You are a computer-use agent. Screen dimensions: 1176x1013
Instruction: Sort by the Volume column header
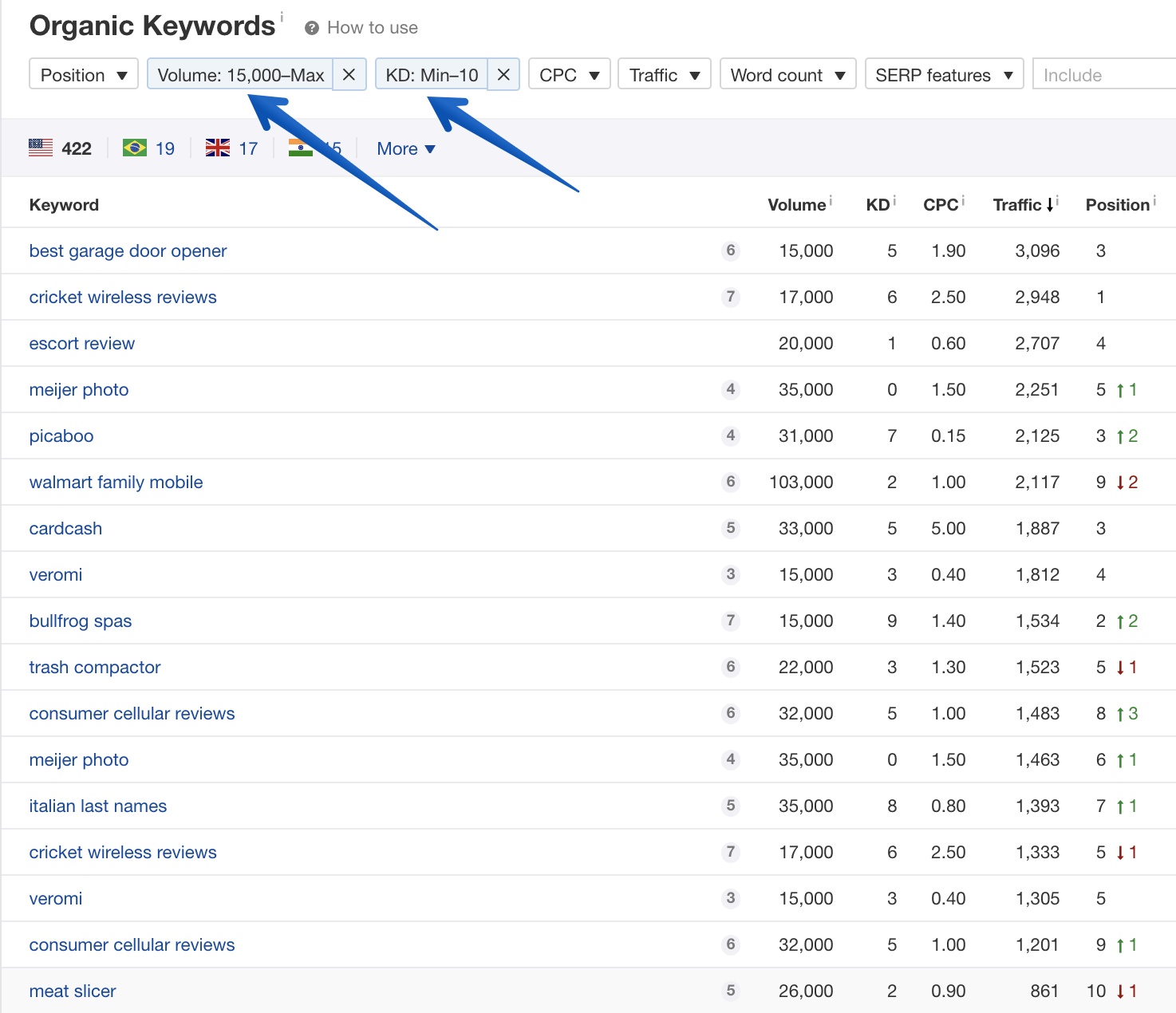point(796,205)
